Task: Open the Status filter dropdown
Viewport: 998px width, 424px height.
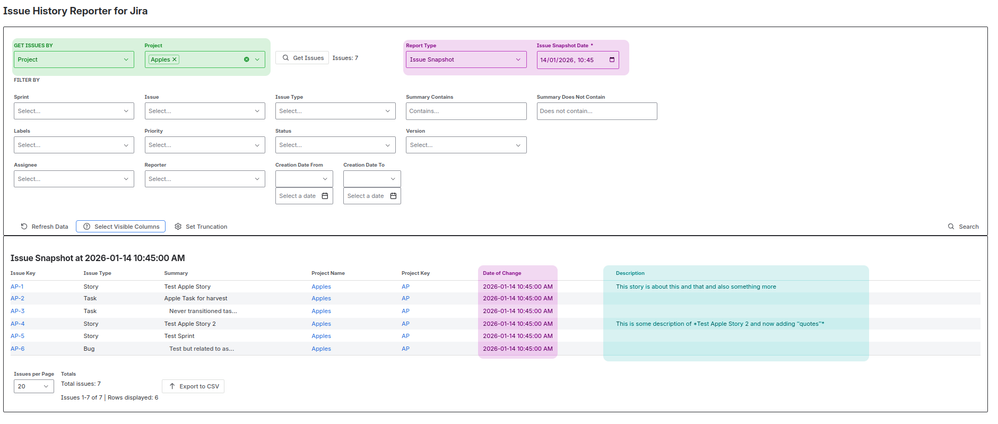Action: click(x=335, y=145)
